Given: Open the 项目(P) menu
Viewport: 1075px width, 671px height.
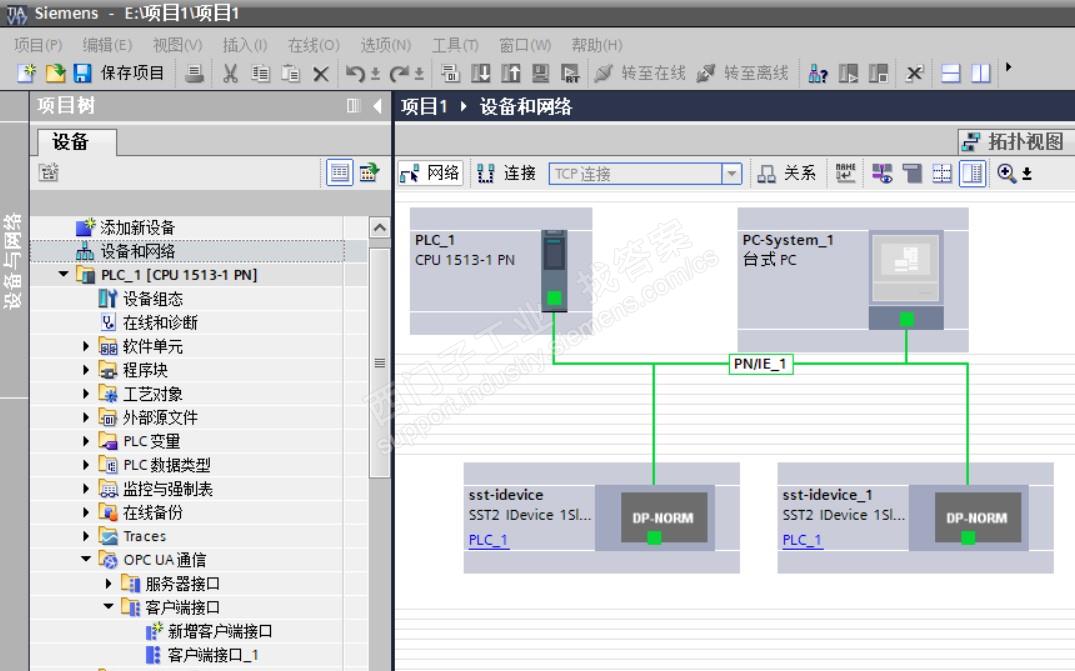Looking at the screenshot, I should (38, 45).
